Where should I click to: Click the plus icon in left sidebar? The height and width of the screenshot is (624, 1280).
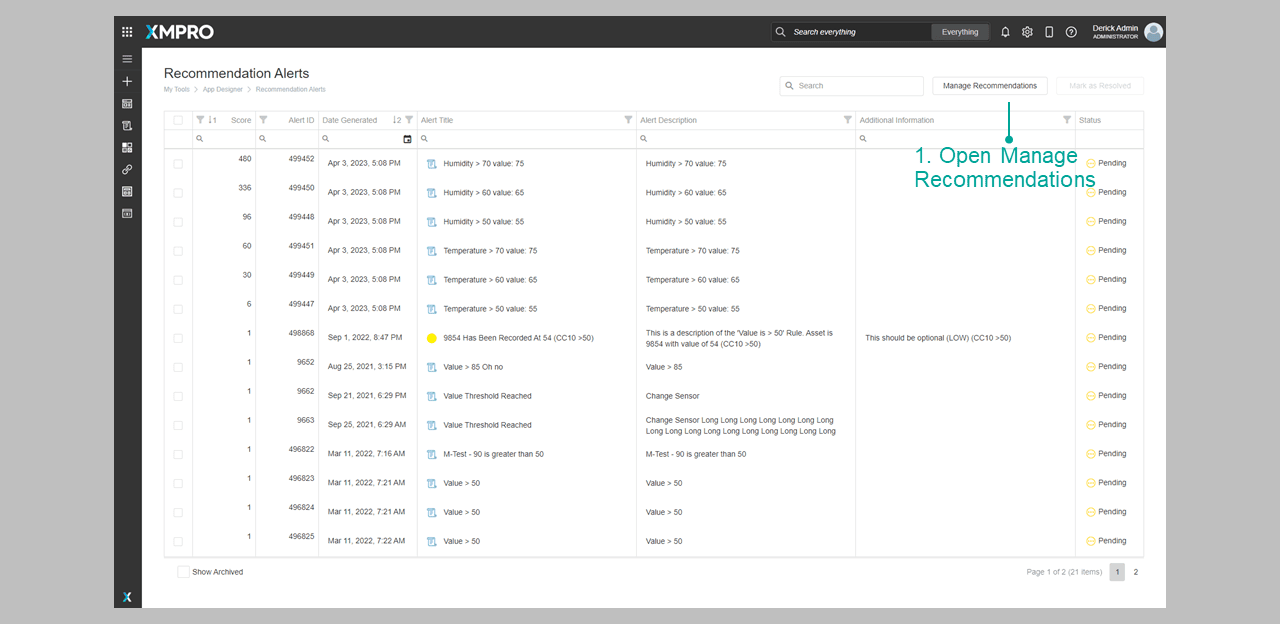[127, 81]
